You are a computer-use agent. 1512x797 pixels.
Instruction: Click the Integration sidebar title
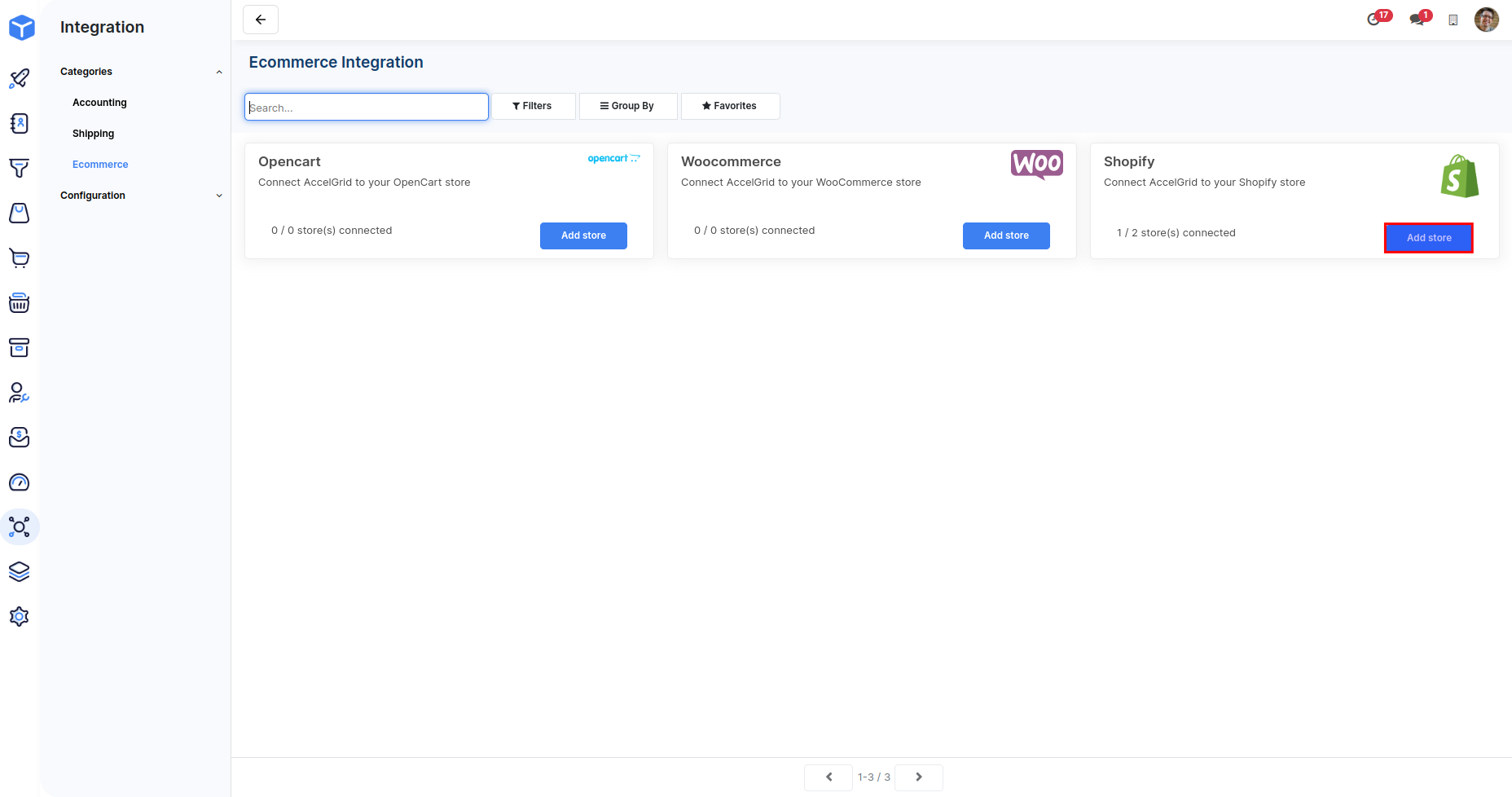[x=102, y=27]
